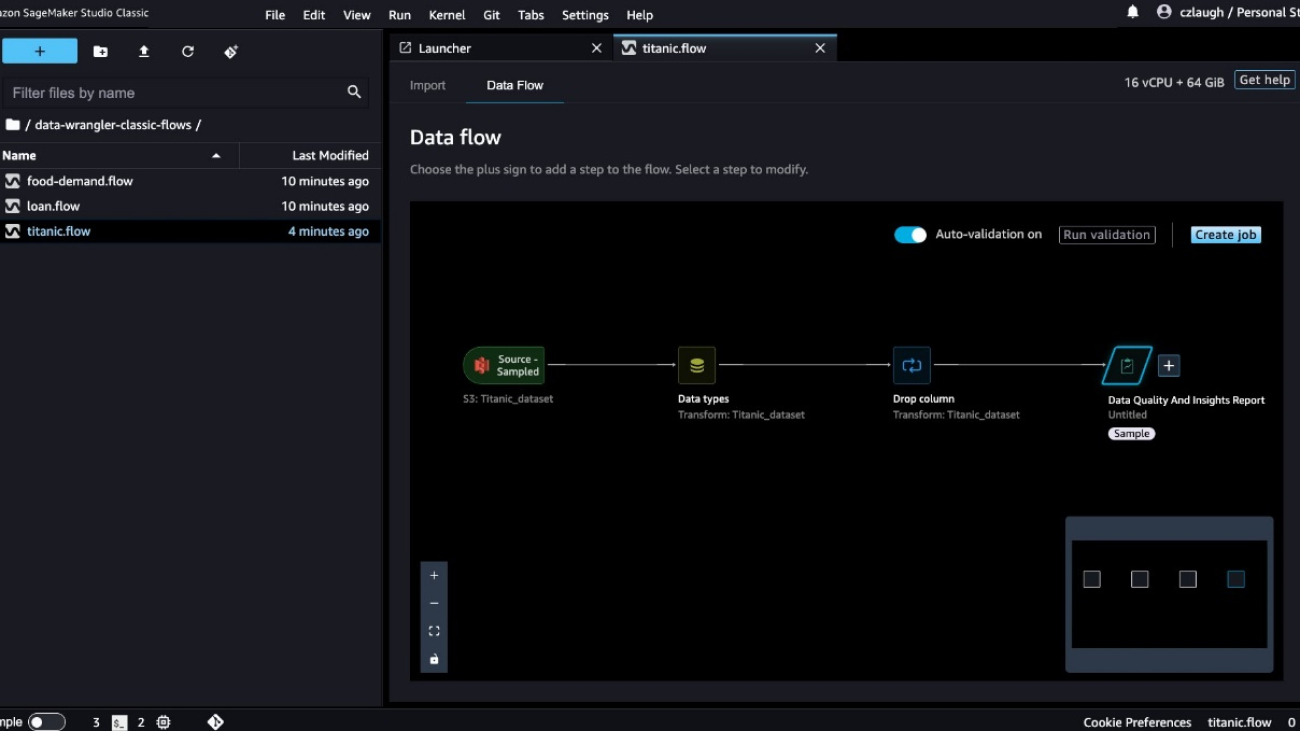This screenshot has height=731, width=1300.
Task: Open the View menu
Action: 357,15
